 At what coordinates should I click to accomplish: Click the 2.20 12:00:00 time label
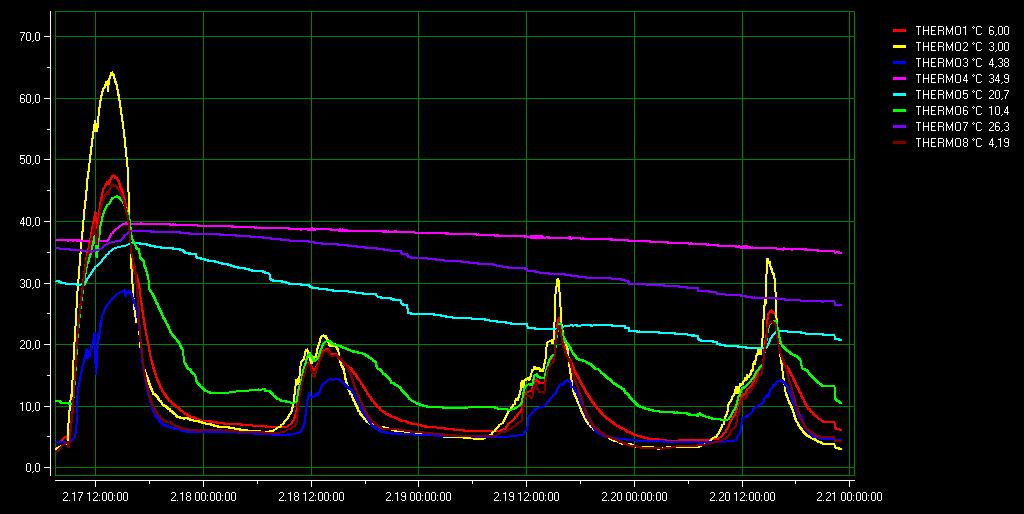point(742,497)
